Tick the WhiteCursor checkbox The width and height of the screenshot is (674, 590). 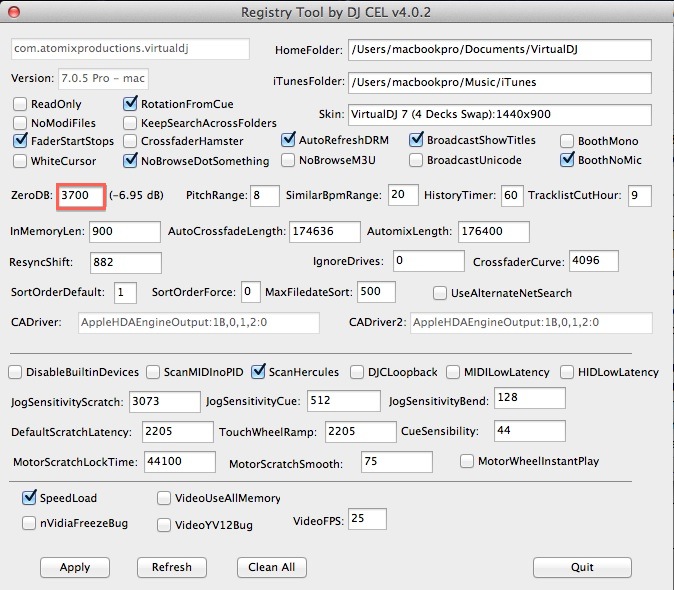click(x=20, y=161)
